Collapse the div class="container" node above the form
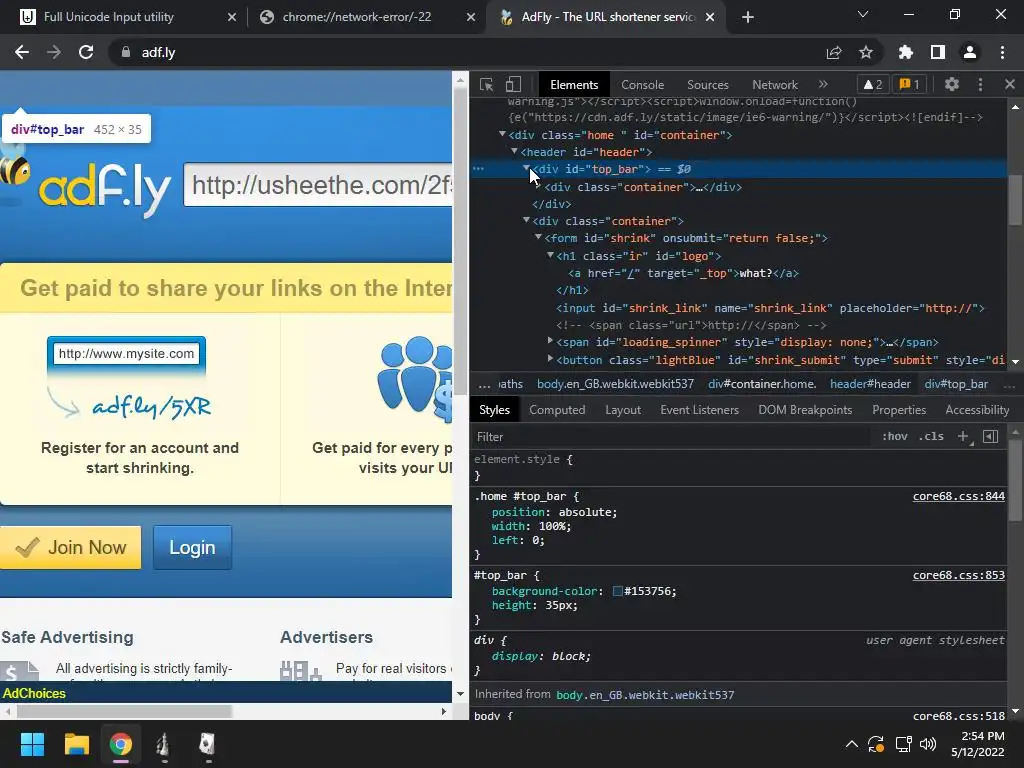The image size is (1024, 768). (x=526, y=220)
